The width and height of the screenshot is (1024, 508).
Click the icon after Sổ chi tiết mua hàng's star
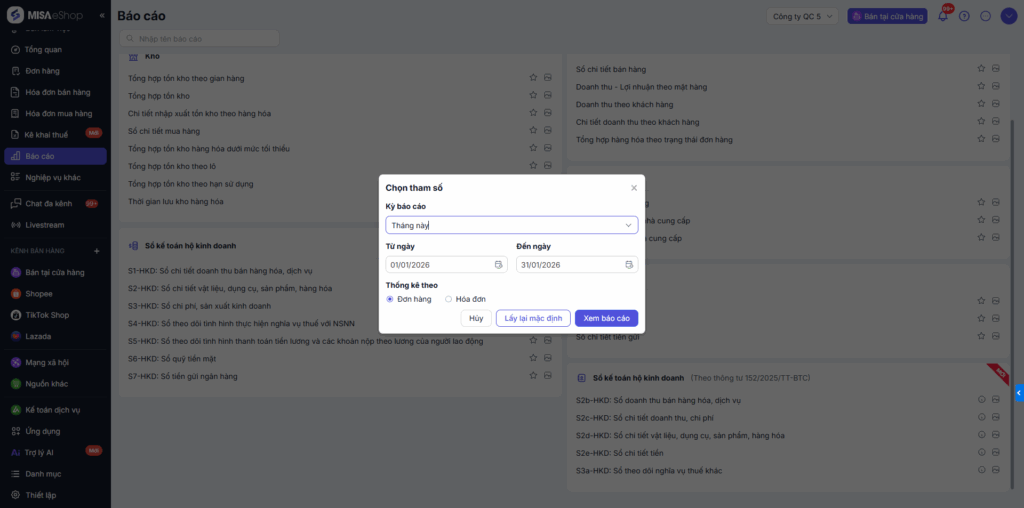point(547,131)
